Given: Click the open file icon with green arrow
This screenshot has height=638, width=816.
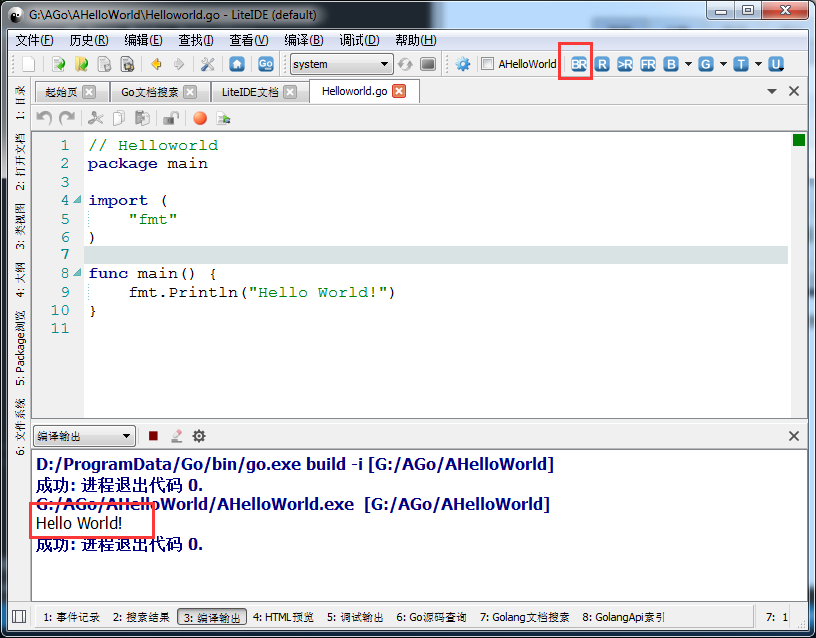Looking at the screenshot, I should 58,64.
